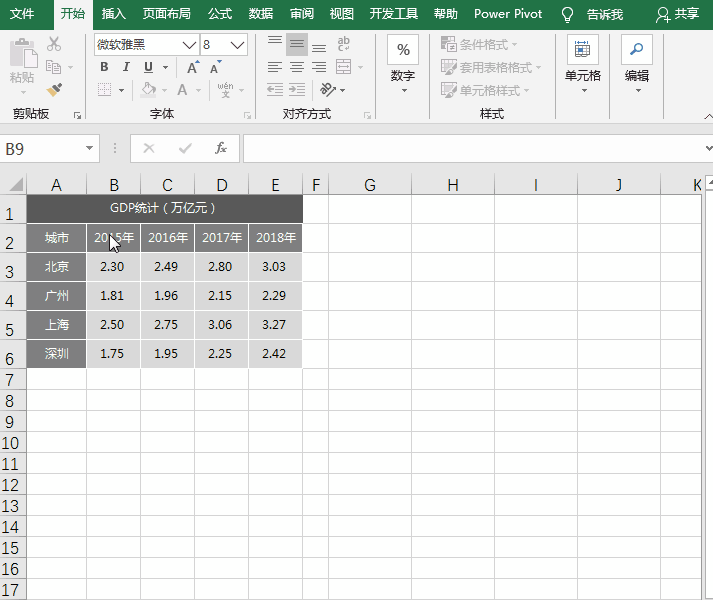Screen dimensions: 713x600
Task: Open the font name dropdown
Action: point(189,45)
